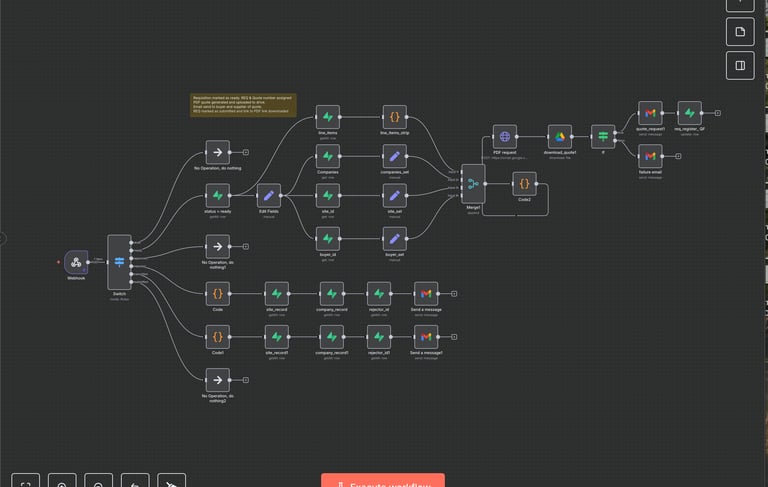
Task: Open the Send a message1 Gmail node
Action: coord(426,337)
